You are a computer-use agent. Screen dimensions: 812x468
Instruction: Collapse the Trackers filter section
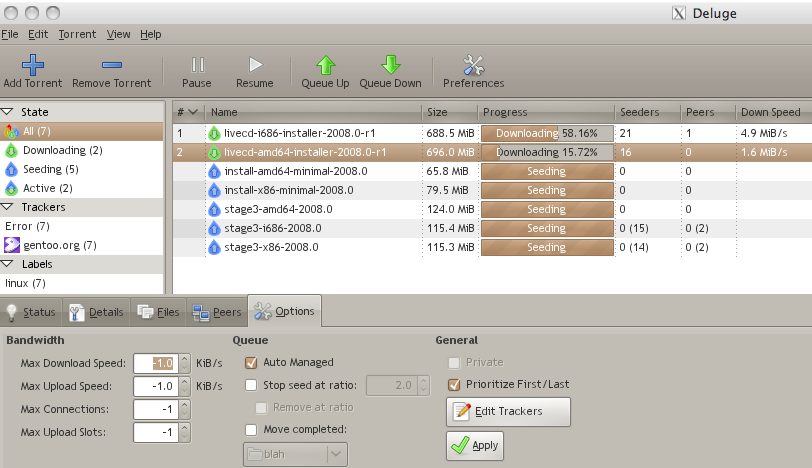tap(8, 207)
